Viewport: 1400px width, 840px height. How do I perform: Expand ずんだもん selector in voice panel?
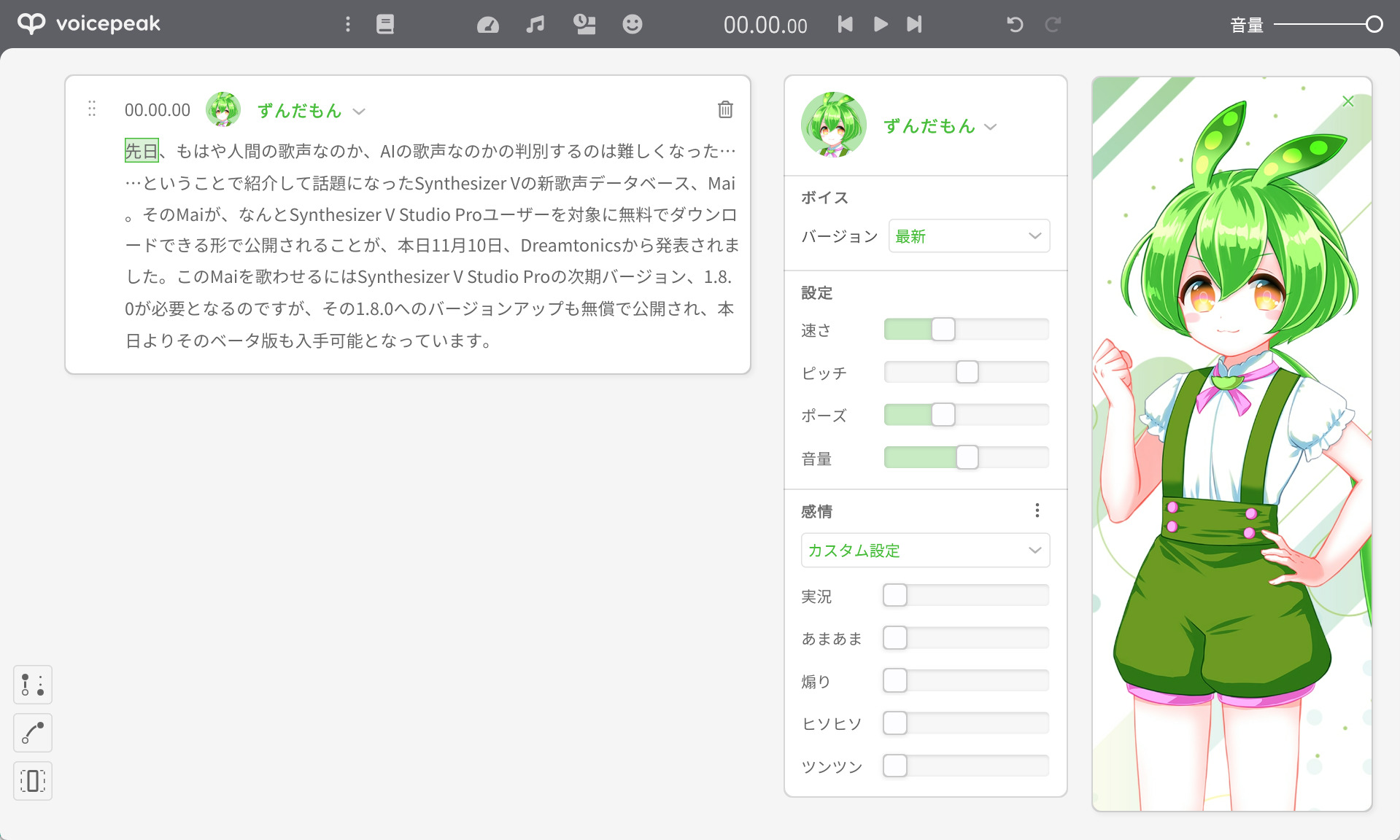(940, 126)
